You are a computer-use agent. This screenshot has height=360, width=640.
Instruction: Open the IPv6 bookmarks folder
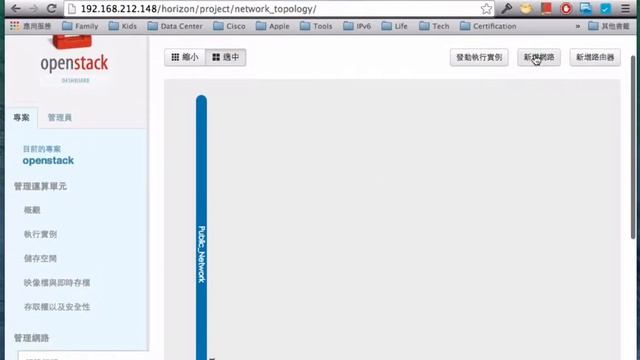(357, 26)
